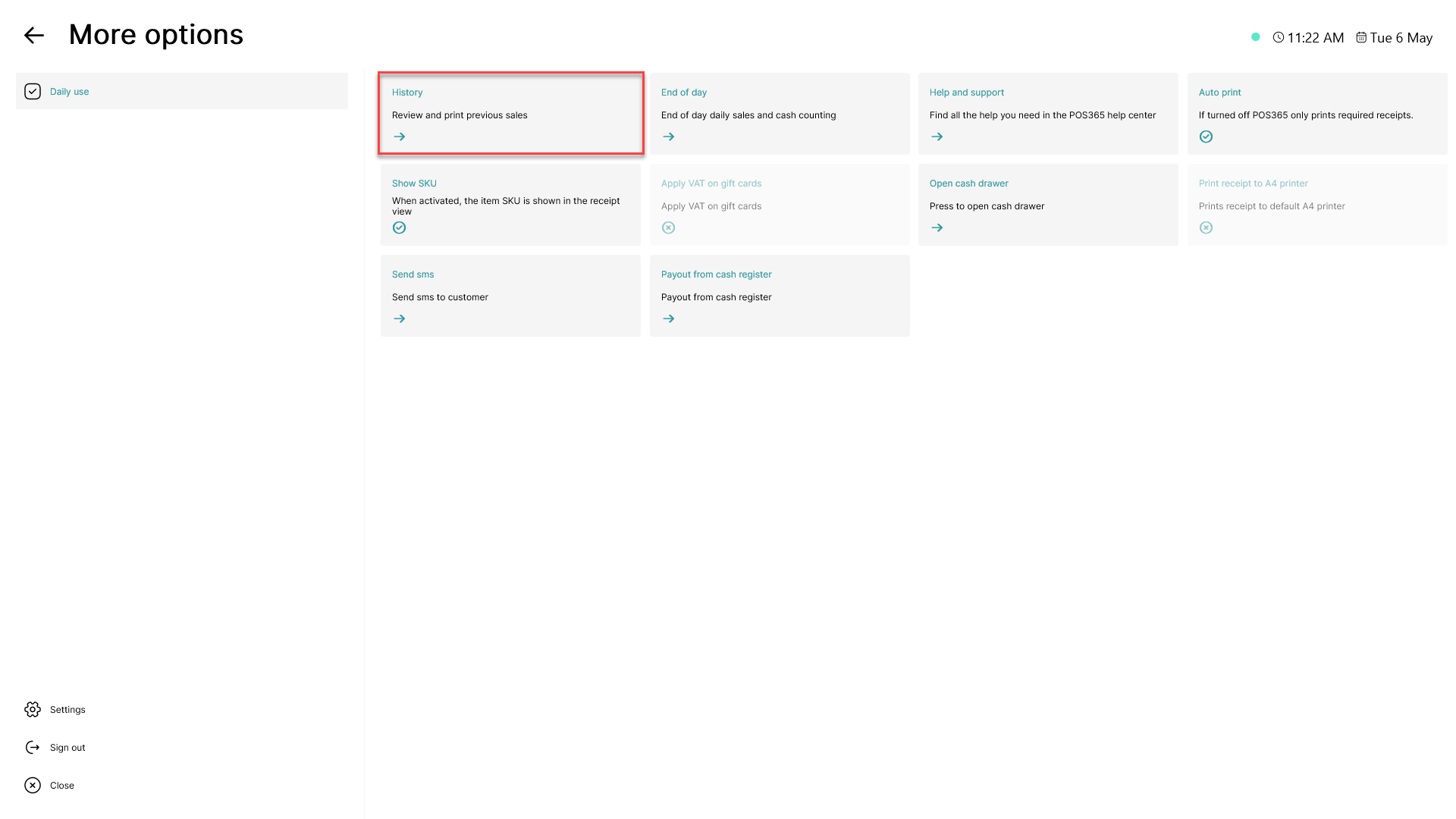Click the arrow under Send sms
Viewport: 1456px width, 819px height.
tap(400, 318)
